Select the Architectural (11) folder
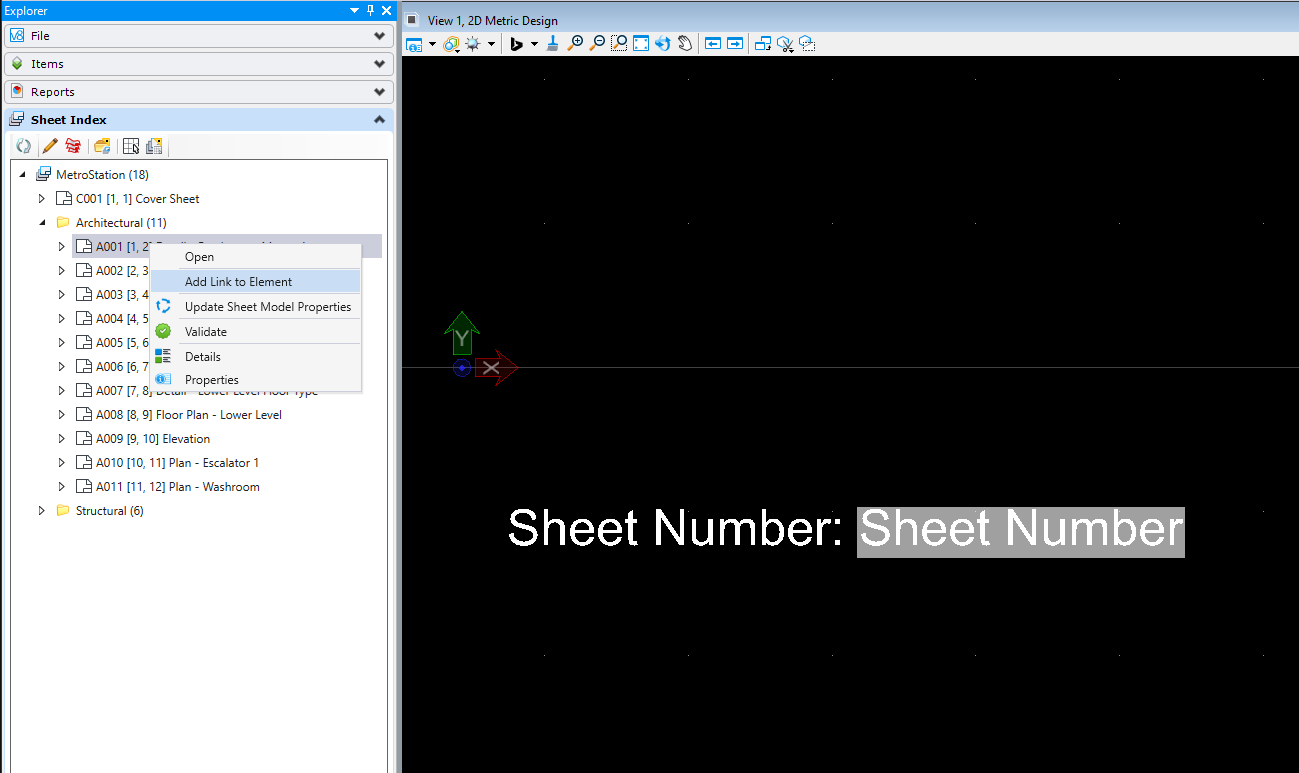This screenshot has height=773, width=1299. [x=121, y=223]
